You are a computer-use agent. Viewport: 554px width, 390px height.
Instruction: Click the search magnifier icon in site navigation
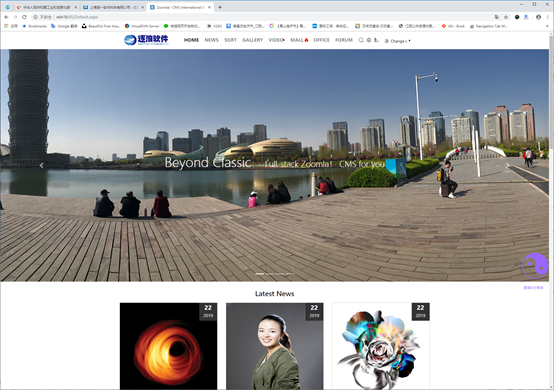(360, 40)
